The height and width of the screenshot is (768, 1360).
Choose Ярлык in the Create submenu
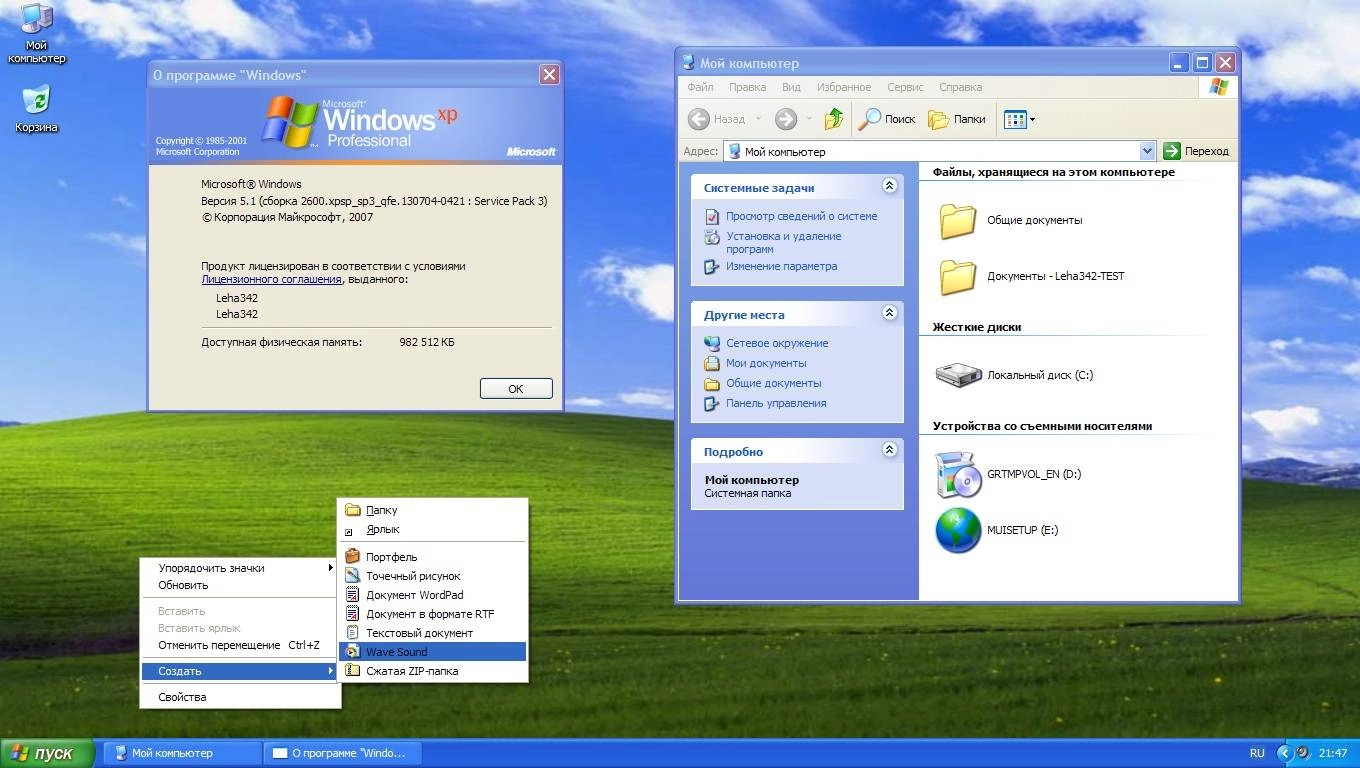[432, 529]
